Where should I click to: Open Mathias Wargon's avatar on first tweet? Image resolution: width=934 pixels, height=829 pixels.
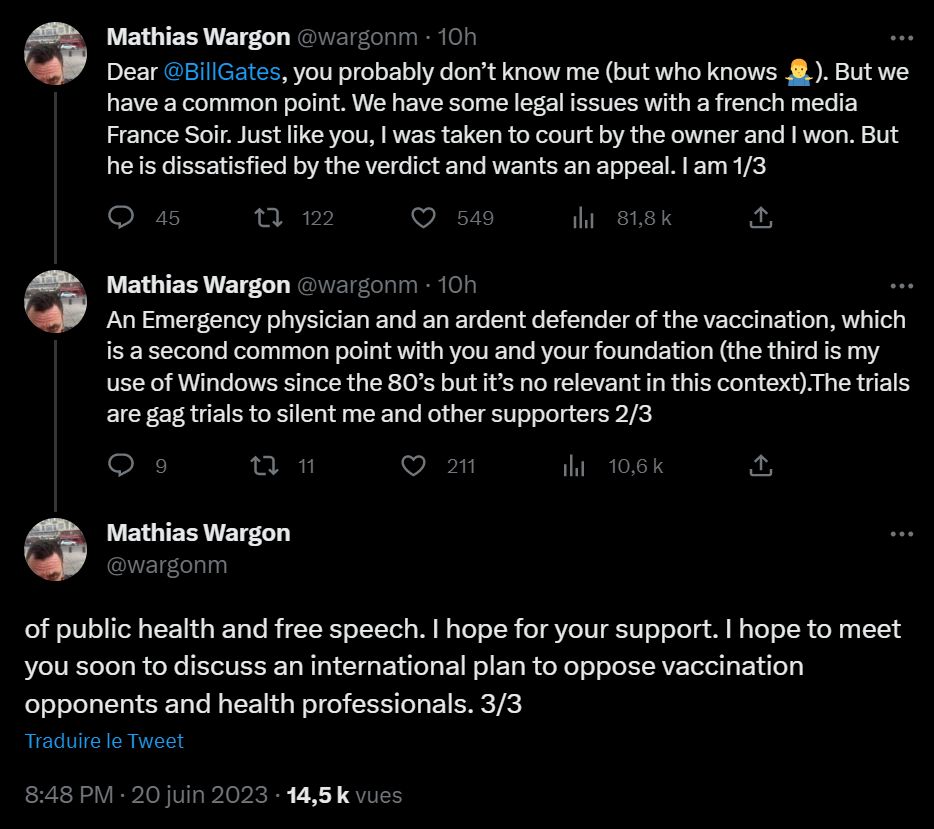pos(56,53)
